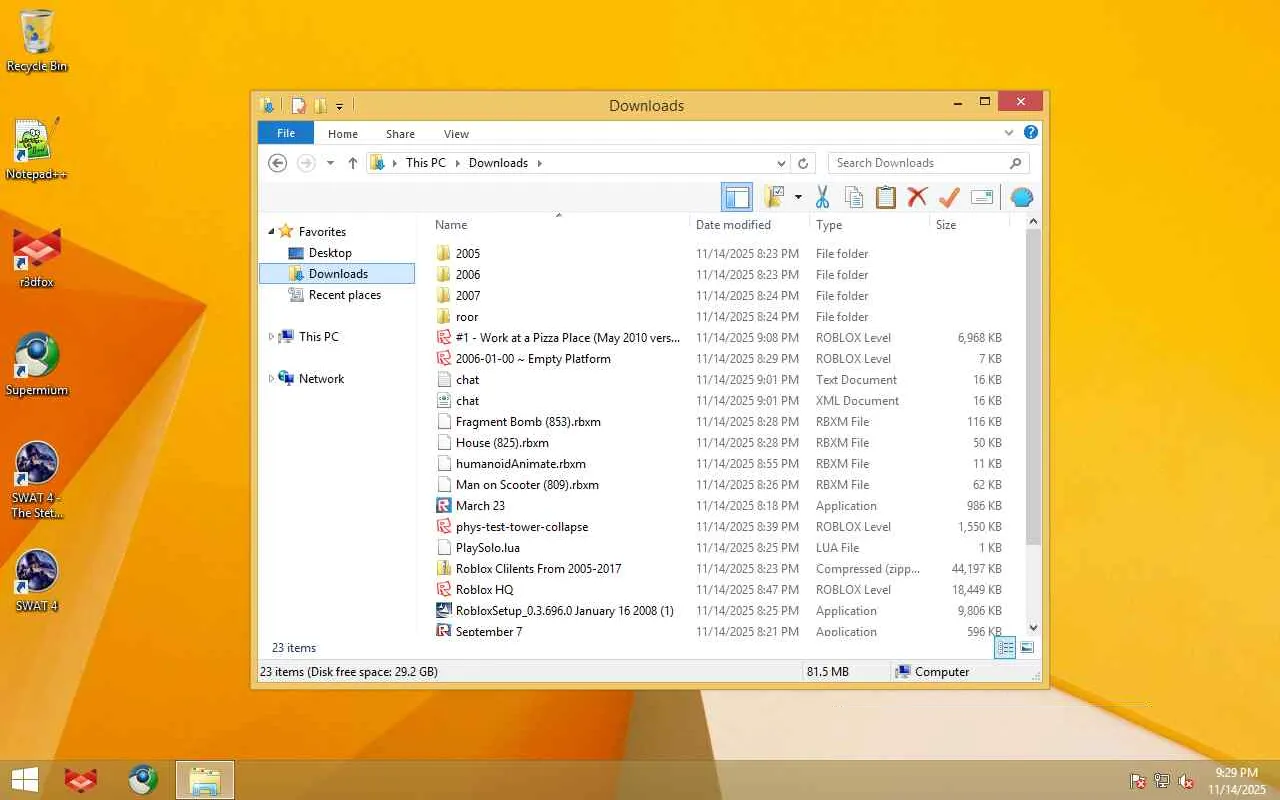Open the blue shell settings icon
This screenshot has height=800, width=1280.
pos(1021,197)
